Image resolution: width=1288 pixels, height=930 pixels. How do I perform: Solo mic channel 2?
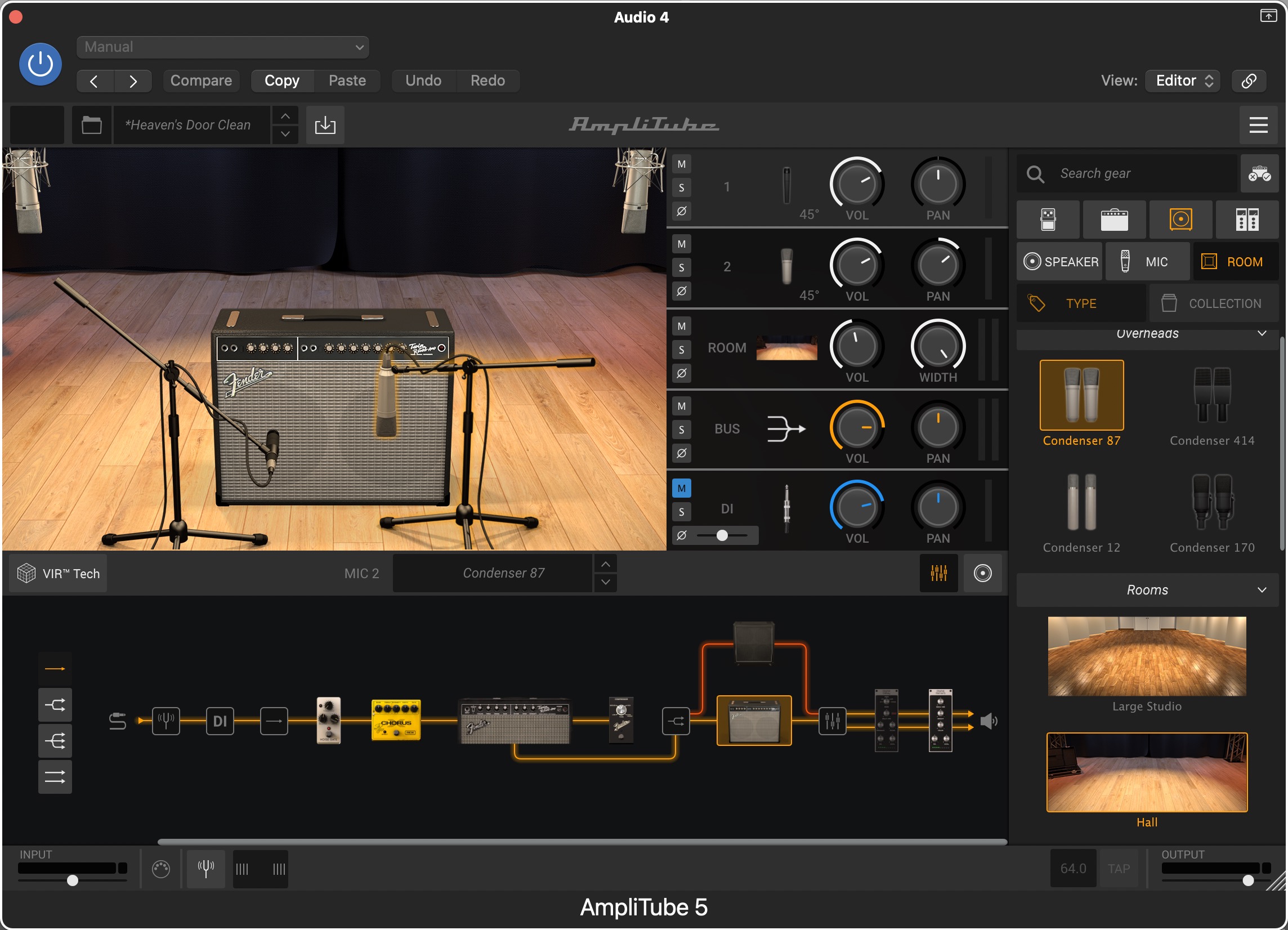click(682, 268)
